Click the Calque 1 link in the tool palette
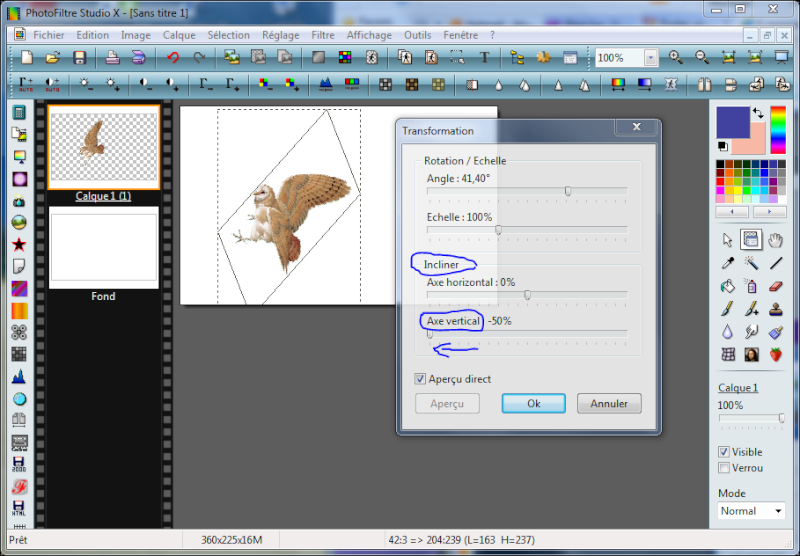800x556 pixels. 738,388
